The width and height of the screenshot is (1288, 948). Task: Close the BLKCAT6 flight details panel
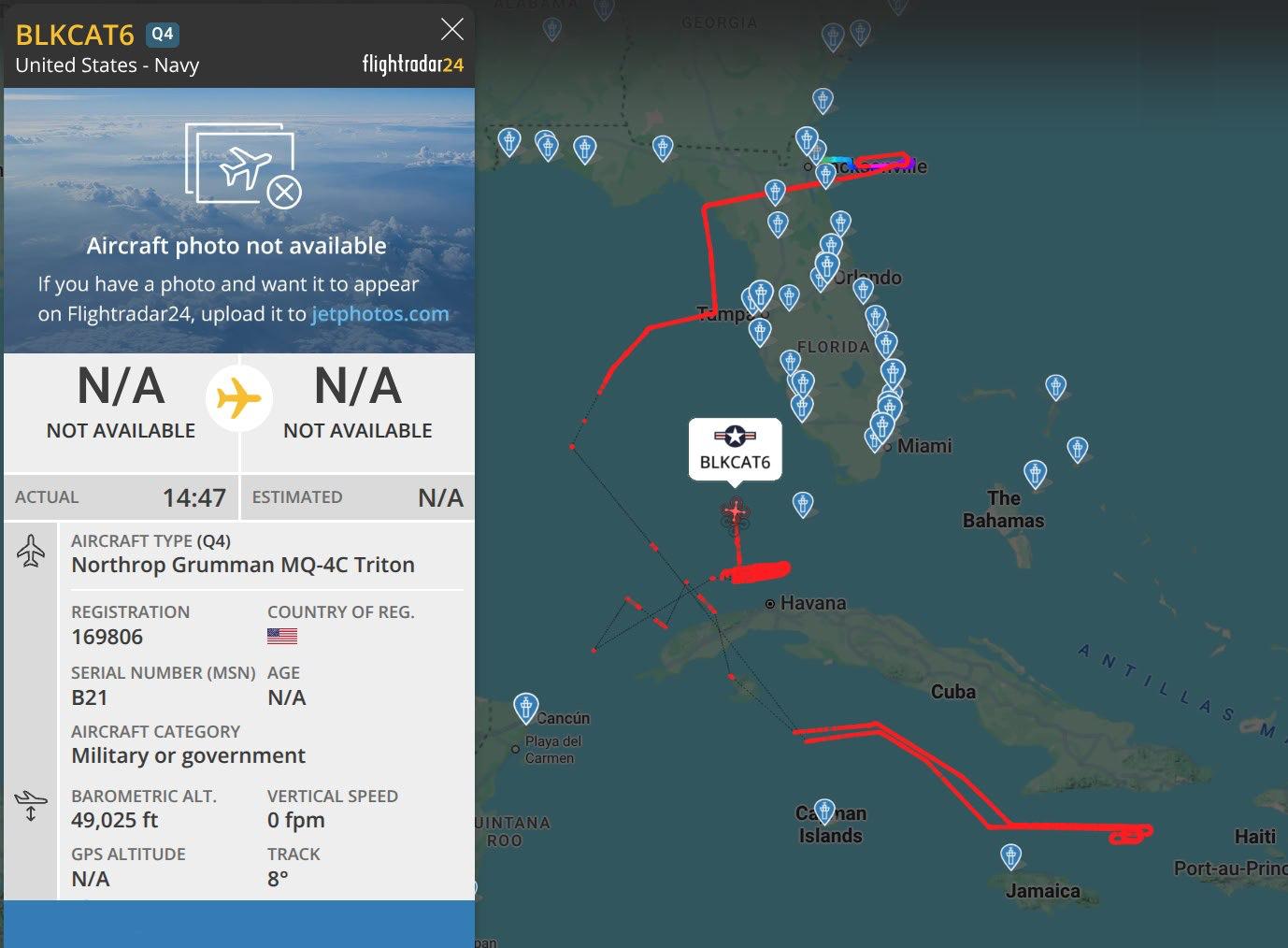451,30
